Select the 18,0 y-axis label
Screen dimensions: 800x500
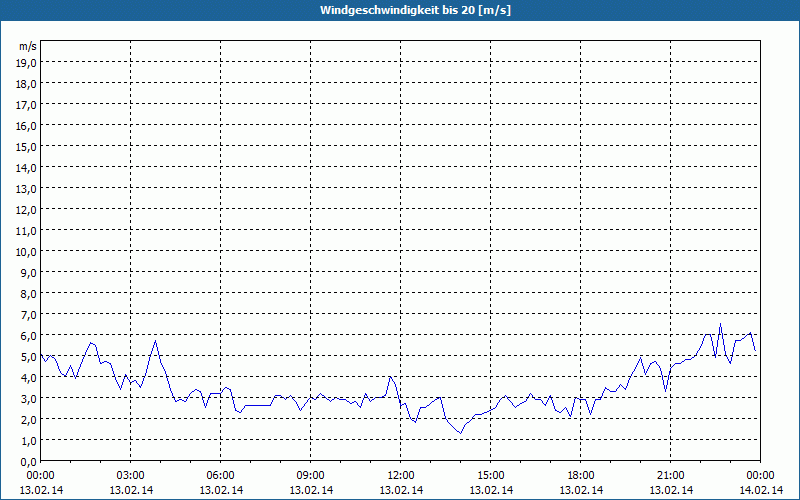(27, 83)
